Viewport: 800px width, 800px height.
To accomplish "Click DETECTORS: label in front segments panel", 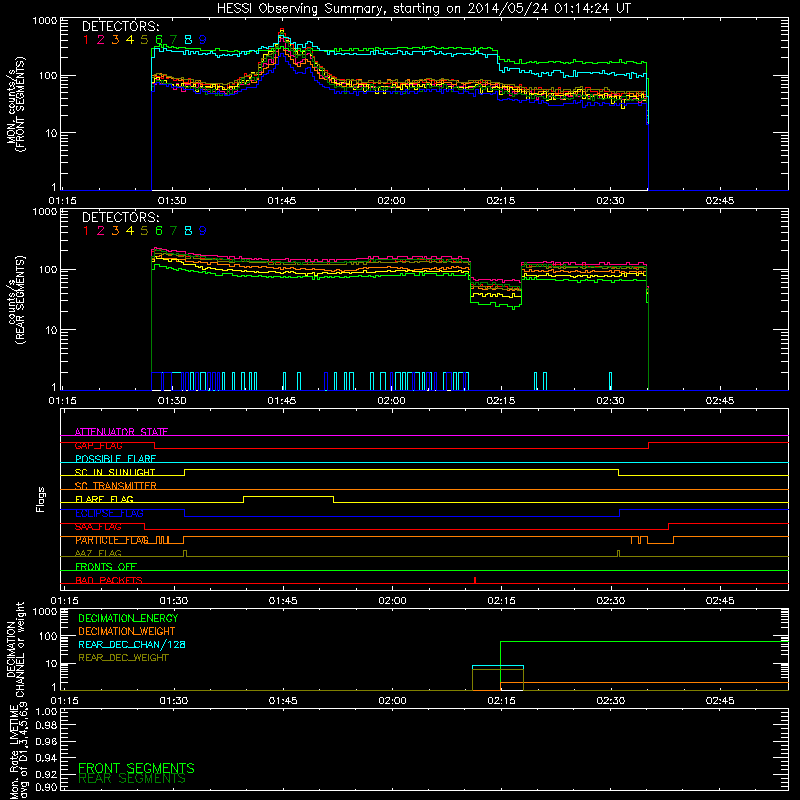I will point(120,27).
